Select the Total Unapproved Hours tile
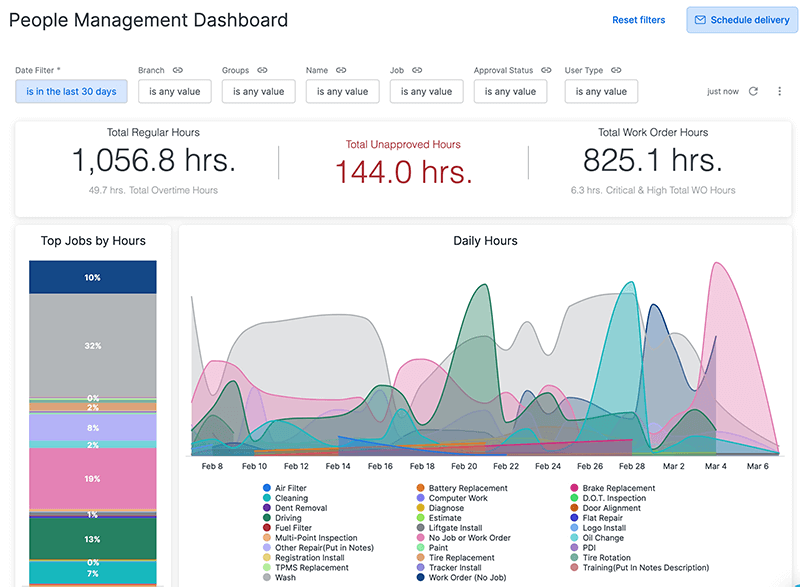 pyautogui.click(x=403, y=158)
